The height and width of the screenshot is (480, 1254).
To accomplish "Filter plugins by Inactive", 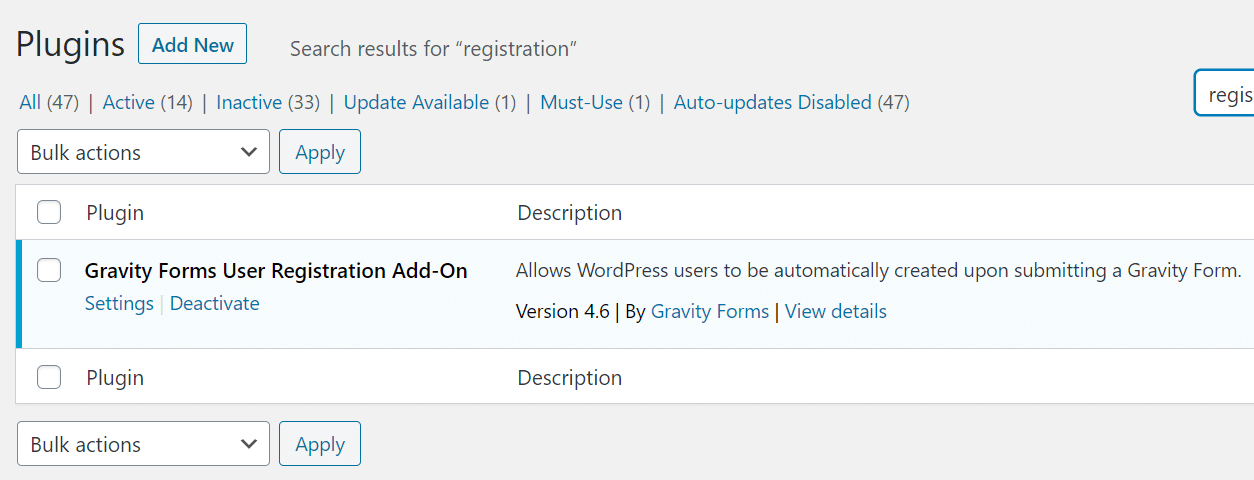I will pos(249,102).
